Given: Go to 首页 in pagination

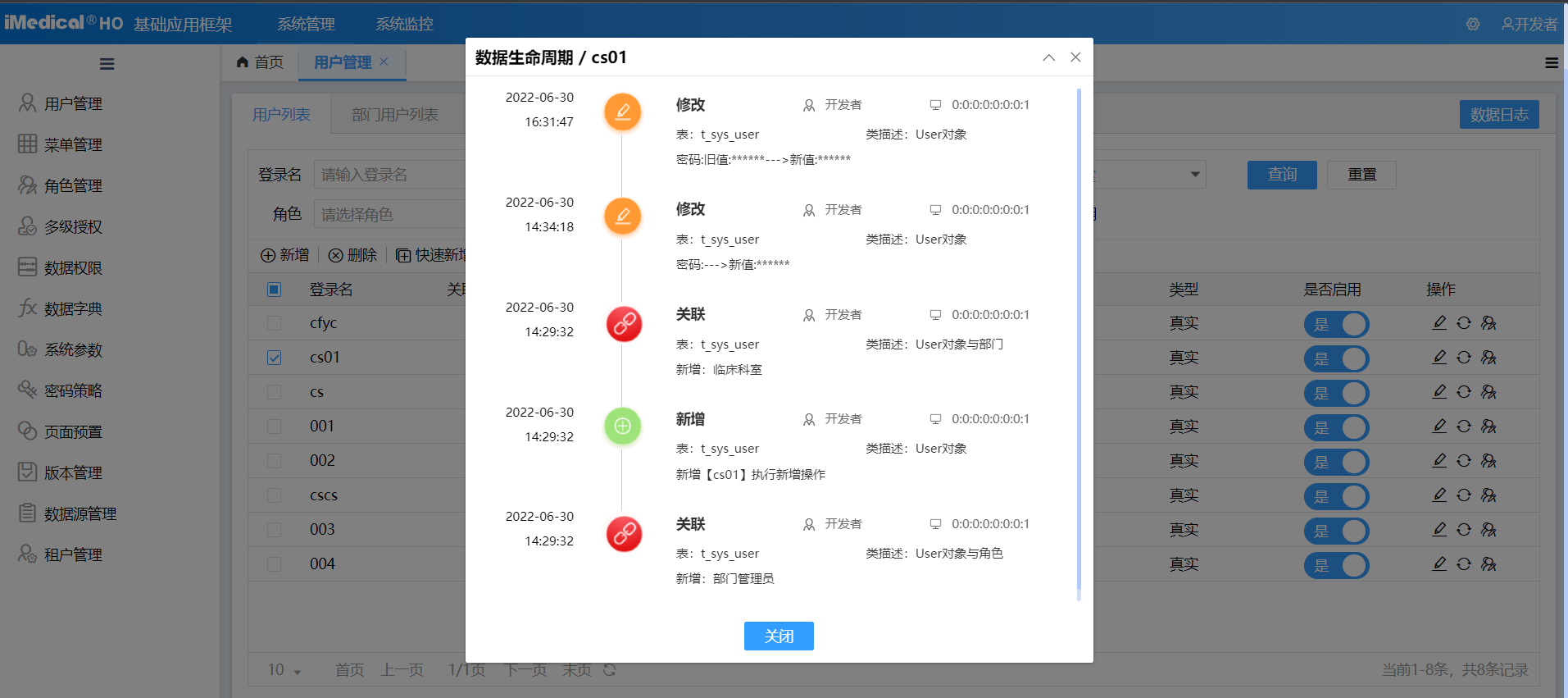Looking at the screenshot, I should click(349, 670).
